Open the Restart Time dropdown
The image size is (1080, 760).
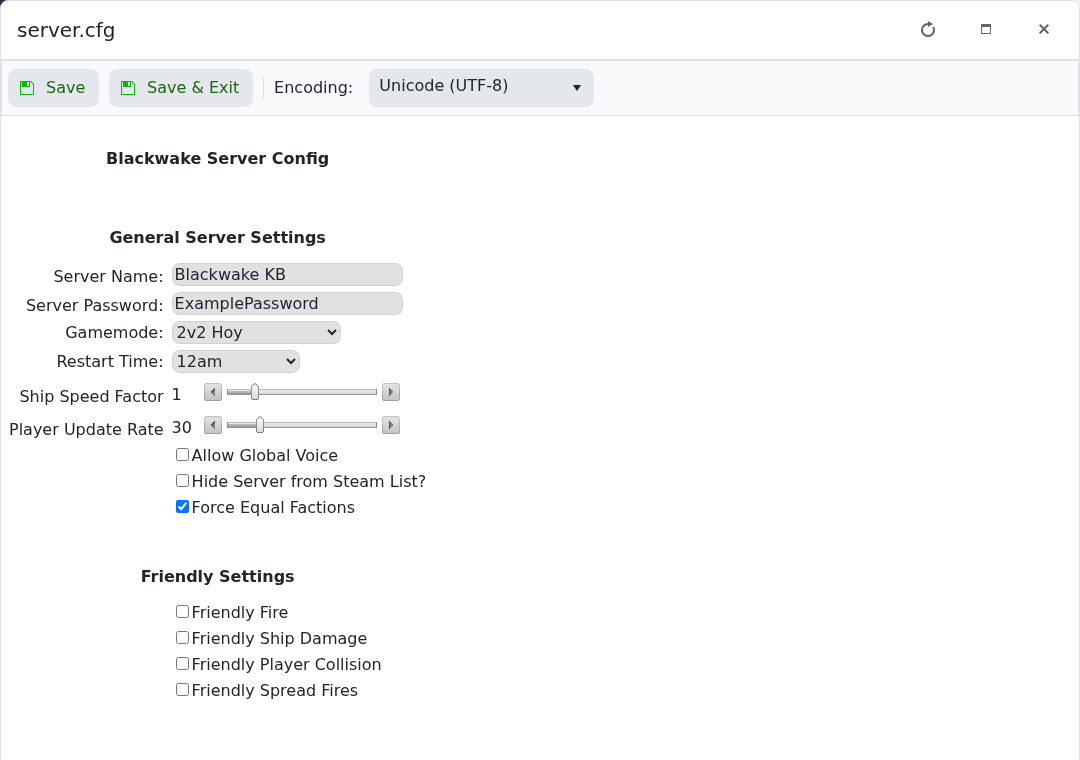pyautogui.click(x=236, y=361)
